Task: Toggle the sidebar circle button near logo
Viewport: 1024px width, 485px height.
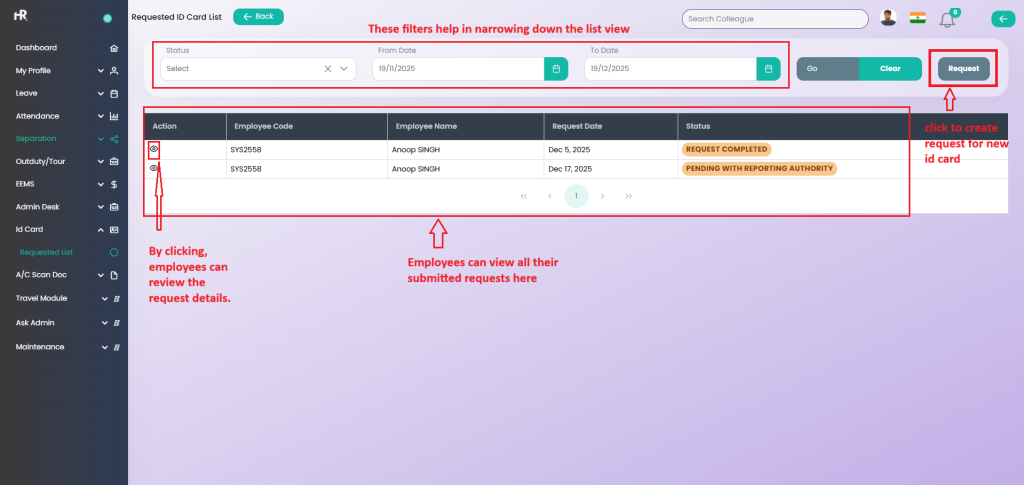Action: [x=107, y=18]
